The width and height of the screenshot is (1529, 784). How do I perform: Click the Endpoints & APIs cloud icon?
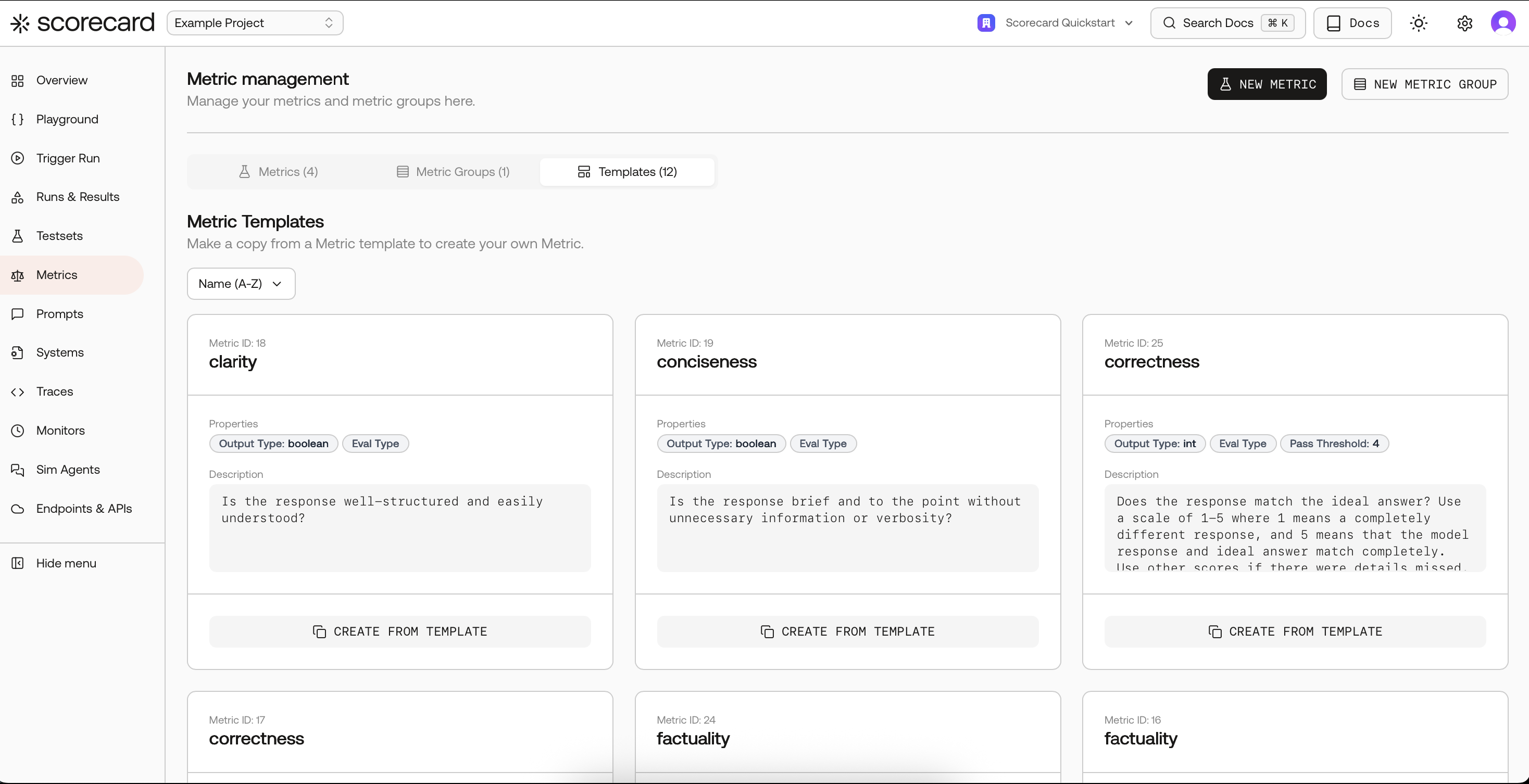(x=18, y=509)
